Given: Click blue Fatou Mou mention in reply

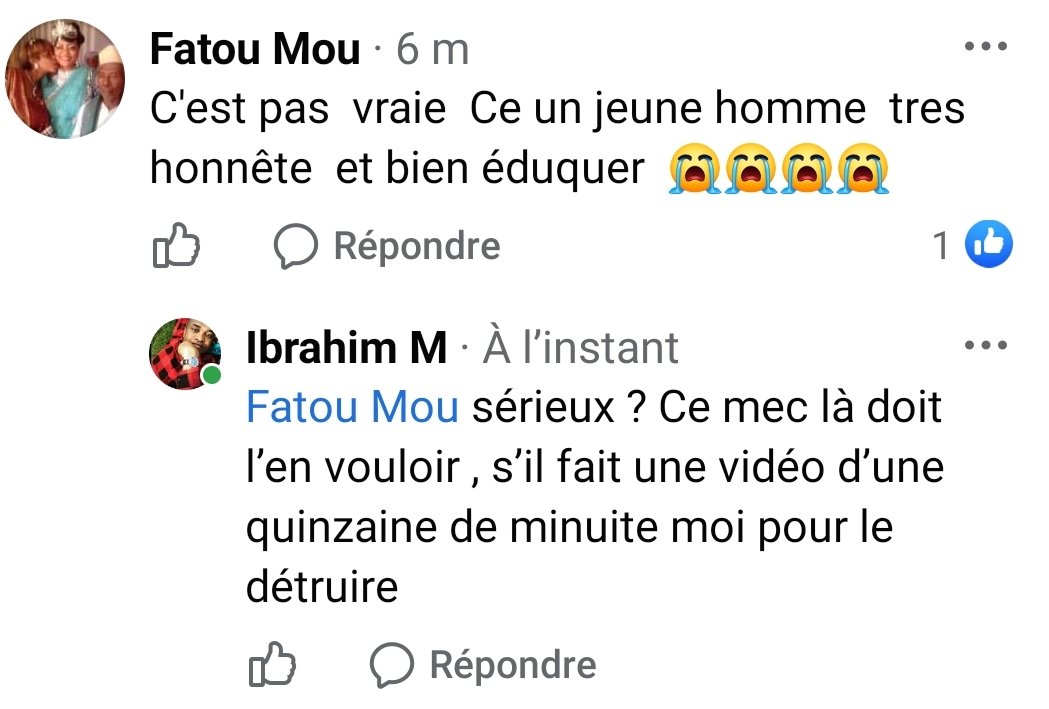Looking at the screenshot, I should coord(352,408).
